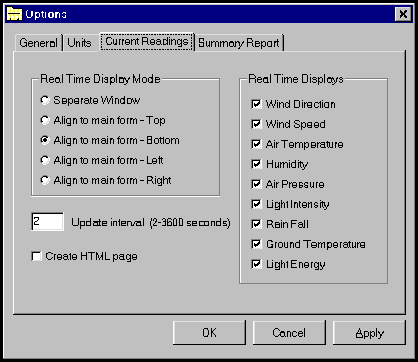The image size is (418, 362).
Task: Select the Current Readings tab
Action: click(x=147, y=42)
